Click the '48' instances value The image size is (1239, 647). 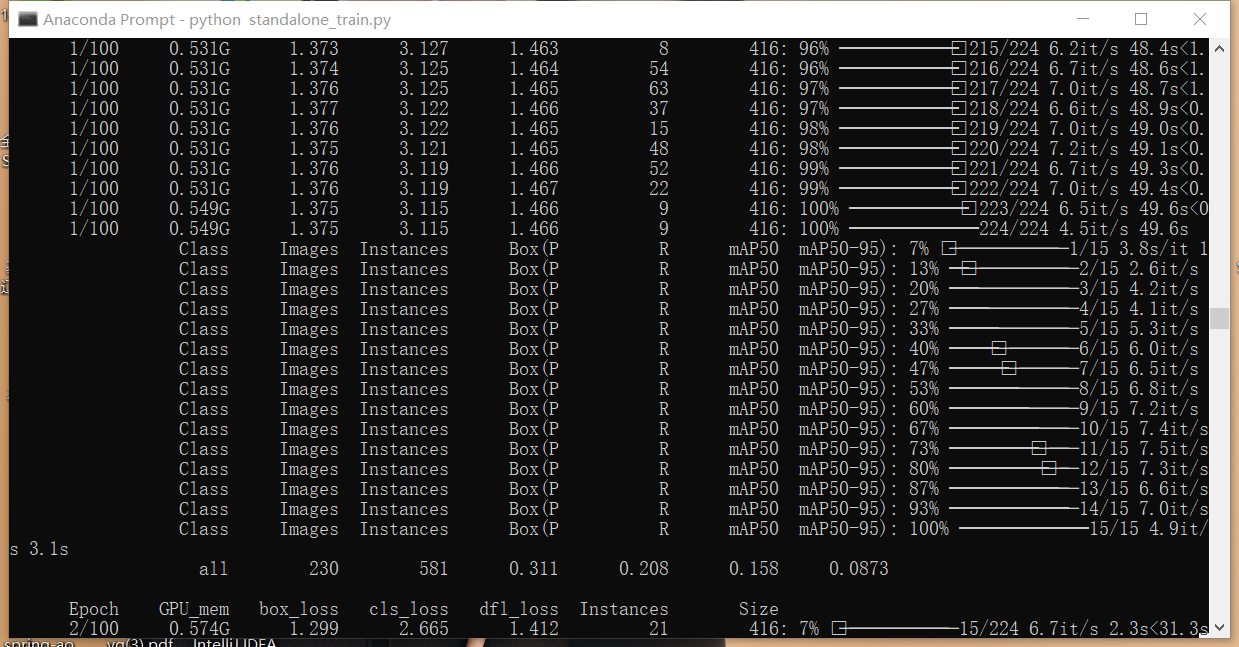pos(659,149)
